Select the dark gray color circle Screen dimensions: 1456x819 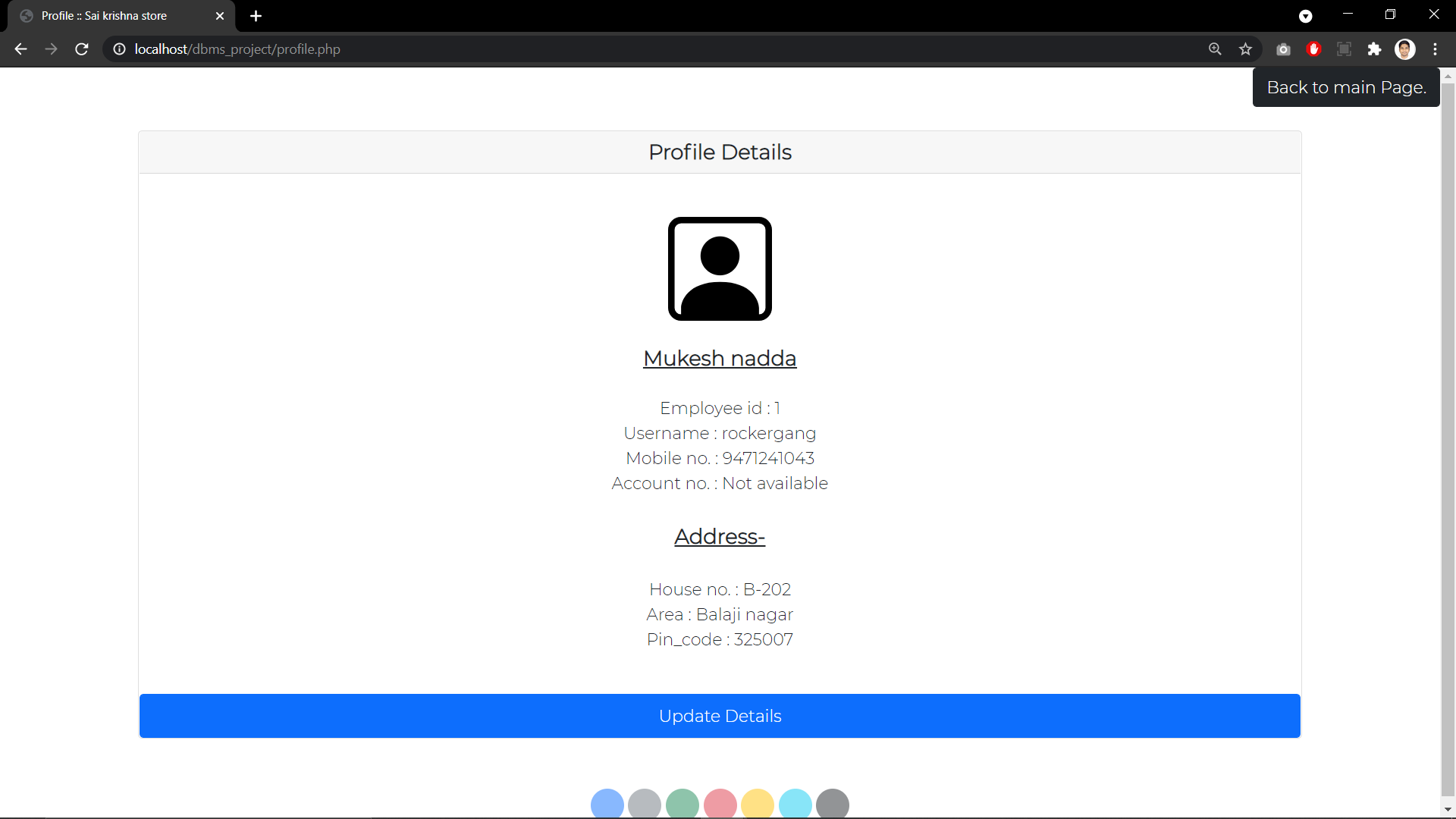pyautogui.click(x=833, y=804)
